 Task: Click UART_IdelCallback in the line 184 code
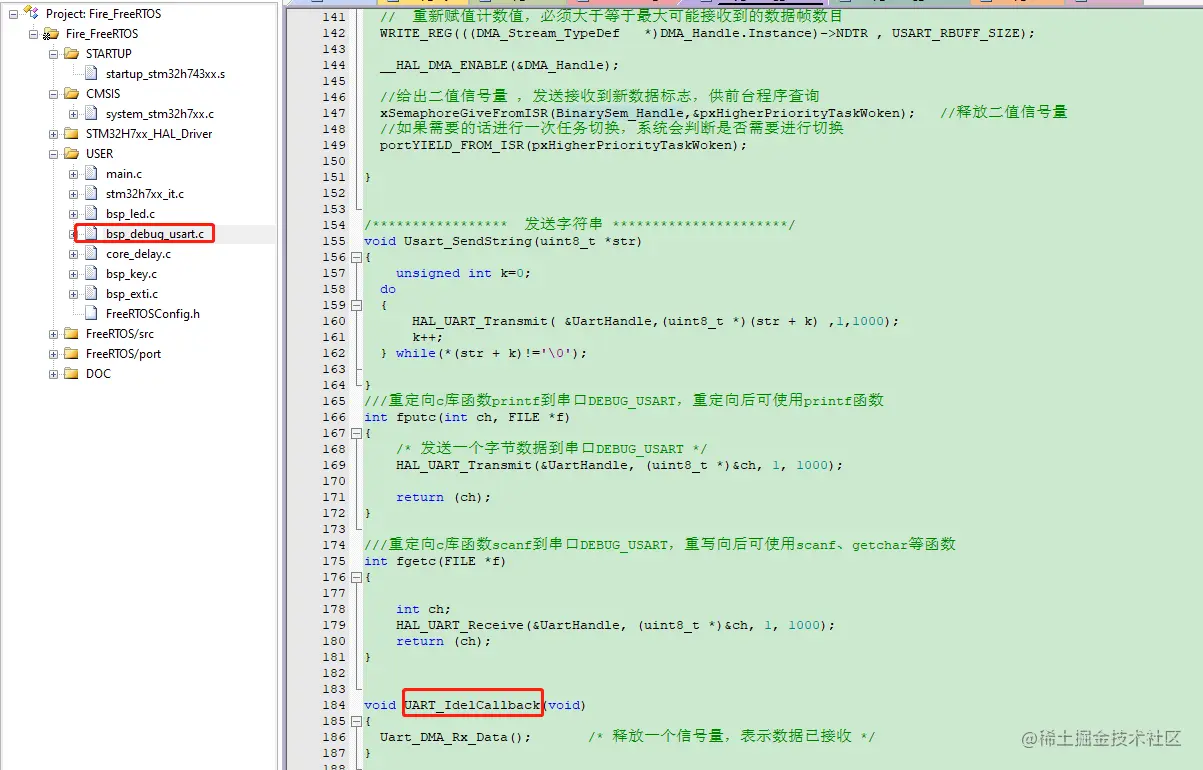(x=472, y=705)
